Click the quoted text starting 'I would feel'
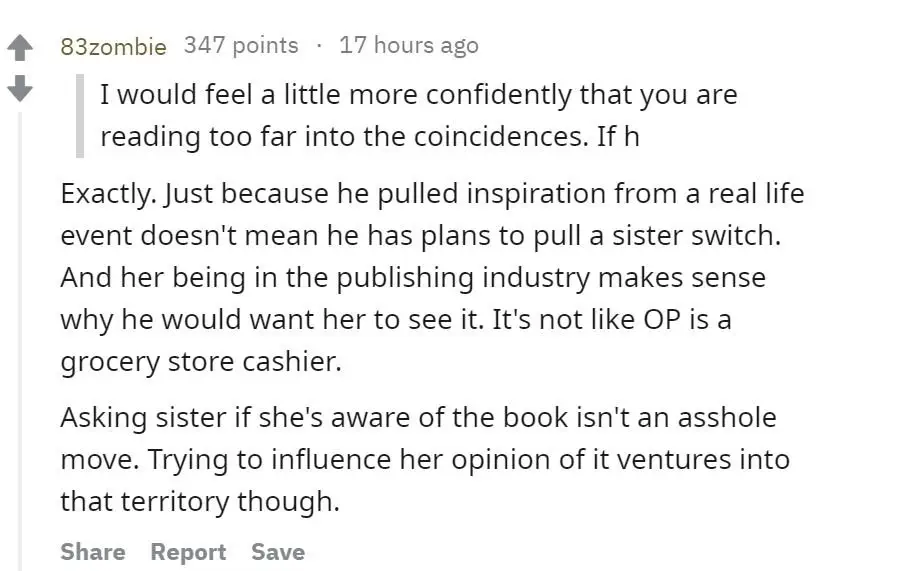 coord(418,115)
